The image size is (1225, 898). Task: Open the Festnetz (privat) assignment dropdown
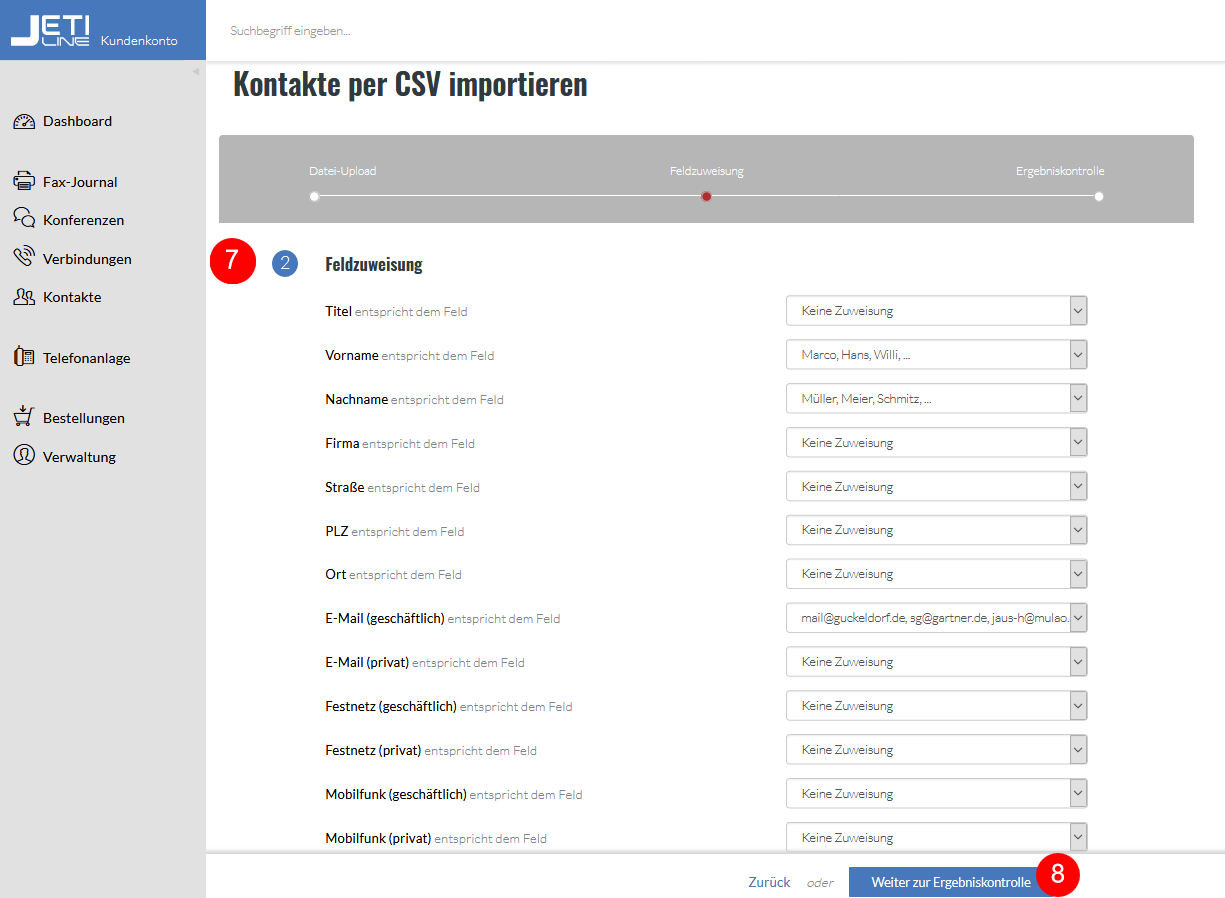(x=936, y=750)
